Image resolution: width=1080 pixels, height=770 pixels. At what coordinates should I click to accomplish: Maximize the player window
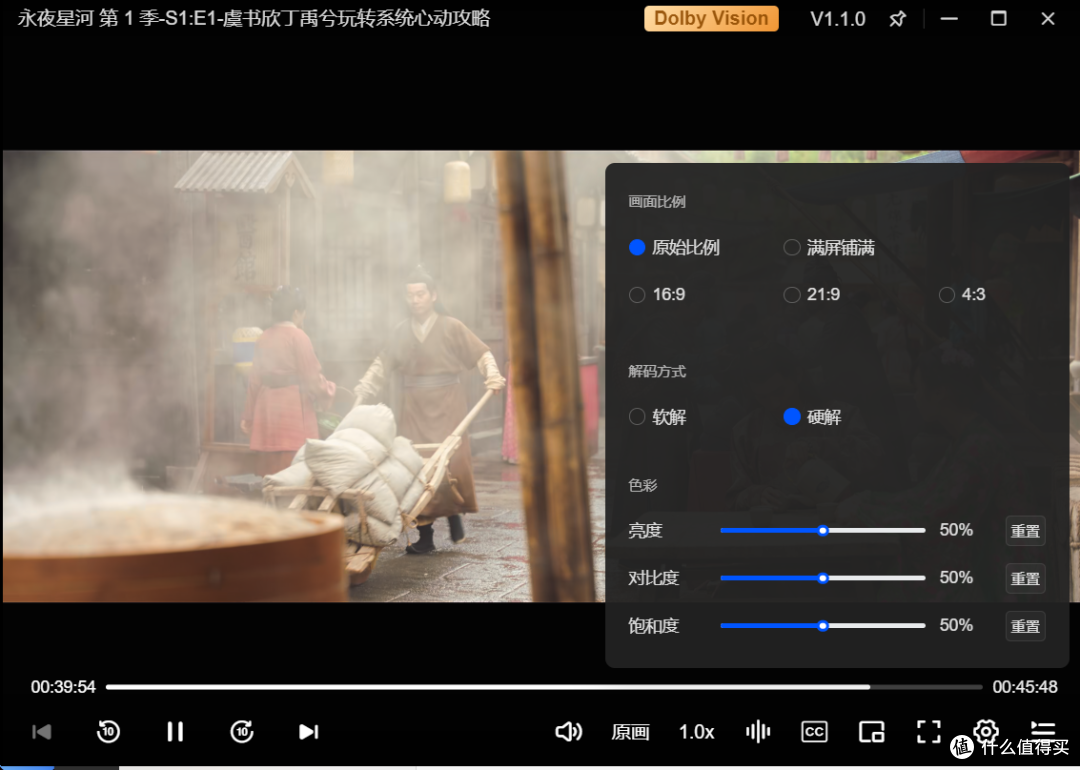(x=998, y=19)
